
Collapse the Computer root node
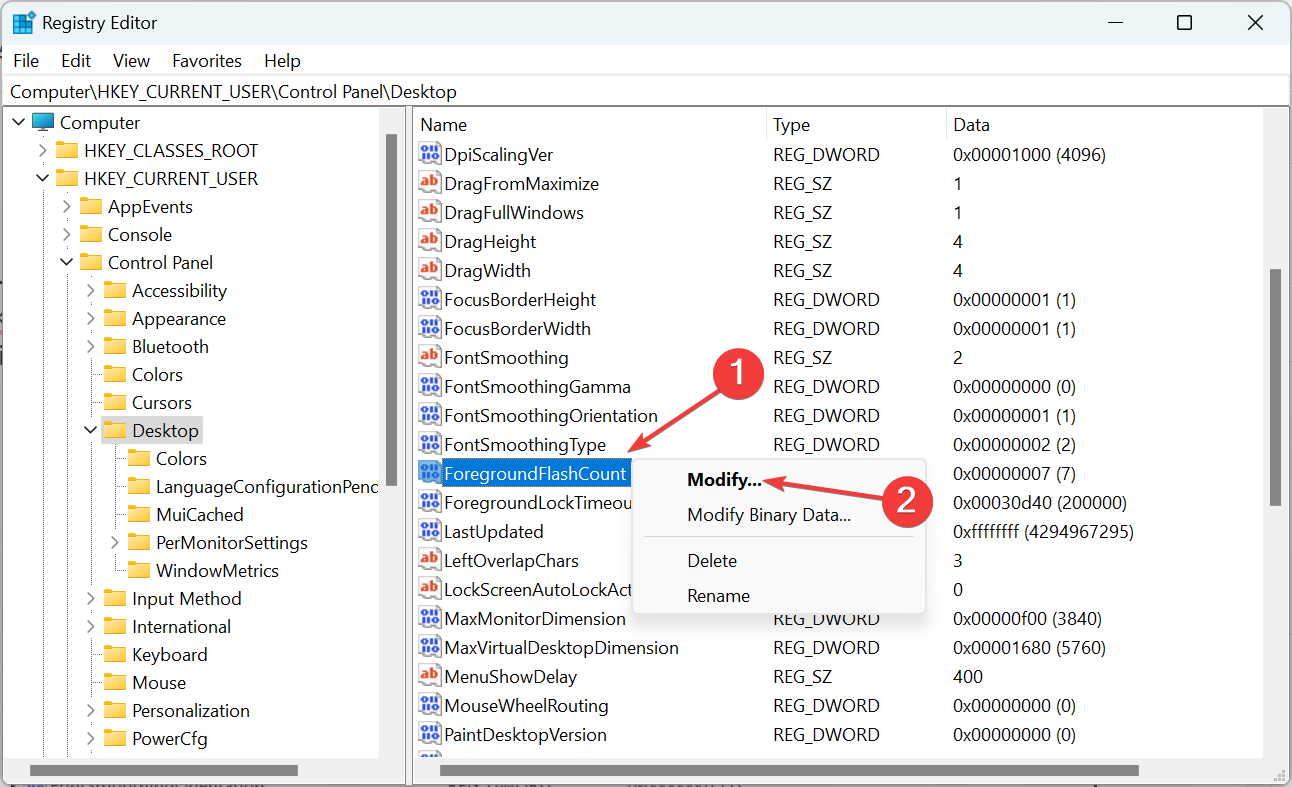tap(18, 123)
